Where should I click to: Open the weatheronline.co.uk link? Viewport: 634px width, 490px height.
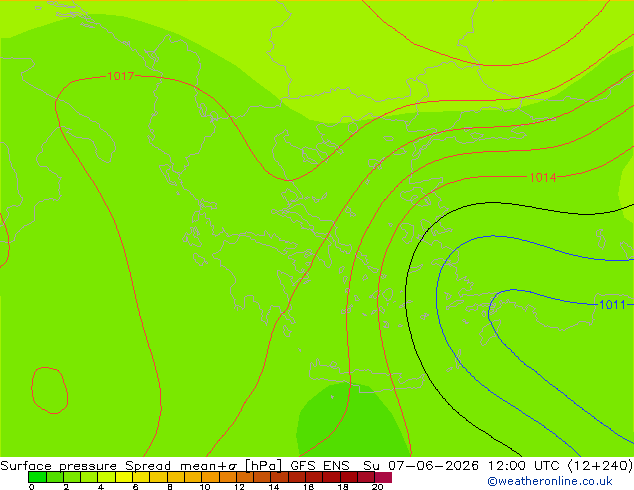point(550,481)
